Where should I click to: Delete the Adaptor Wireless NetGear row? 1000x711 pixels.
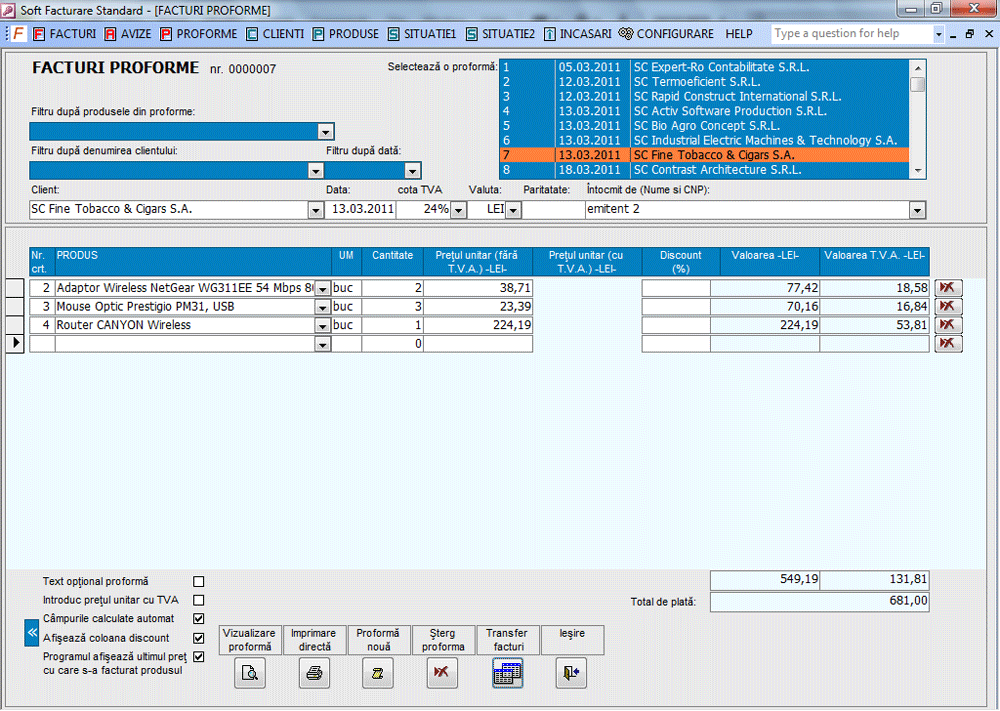948,288
